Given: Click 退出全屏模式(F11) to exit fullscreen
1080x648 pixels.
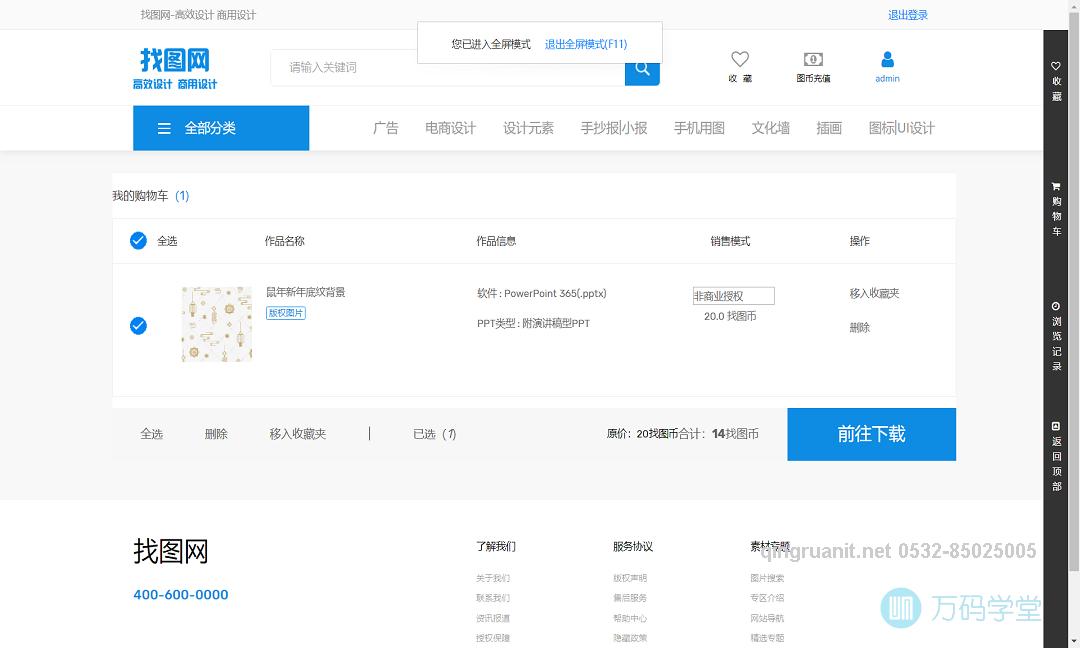Looking at the screenshot, I should click(585, 43).
